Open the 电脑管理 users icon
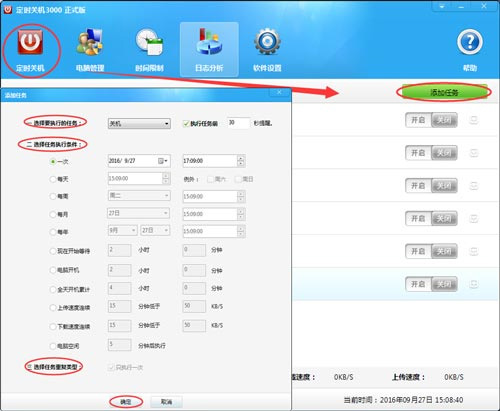Image resolution: width=500 pixels, height=411 pixels. pyautogui.click(x=89, y=42)
